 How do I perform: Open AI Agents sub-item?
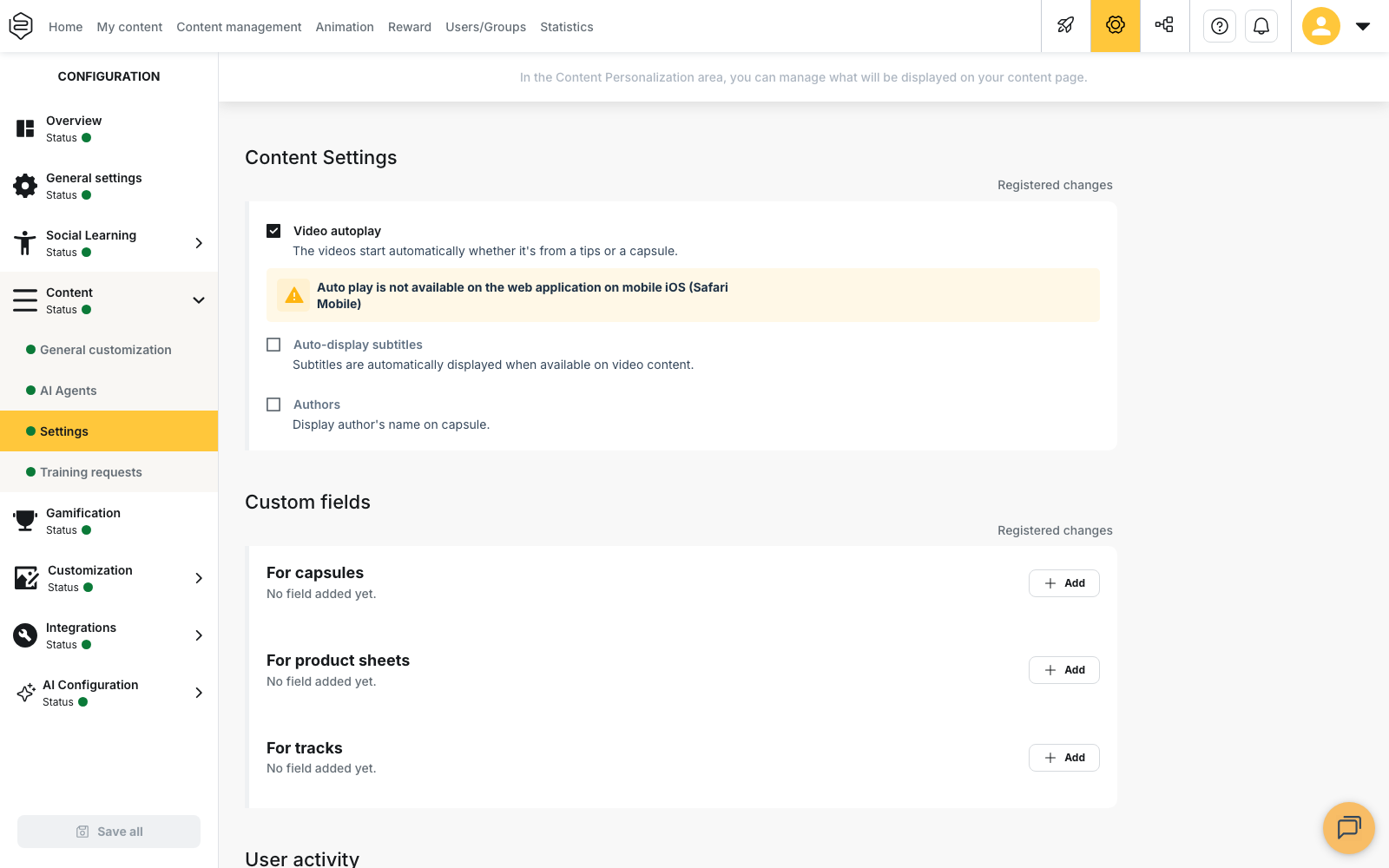(109, 391)
